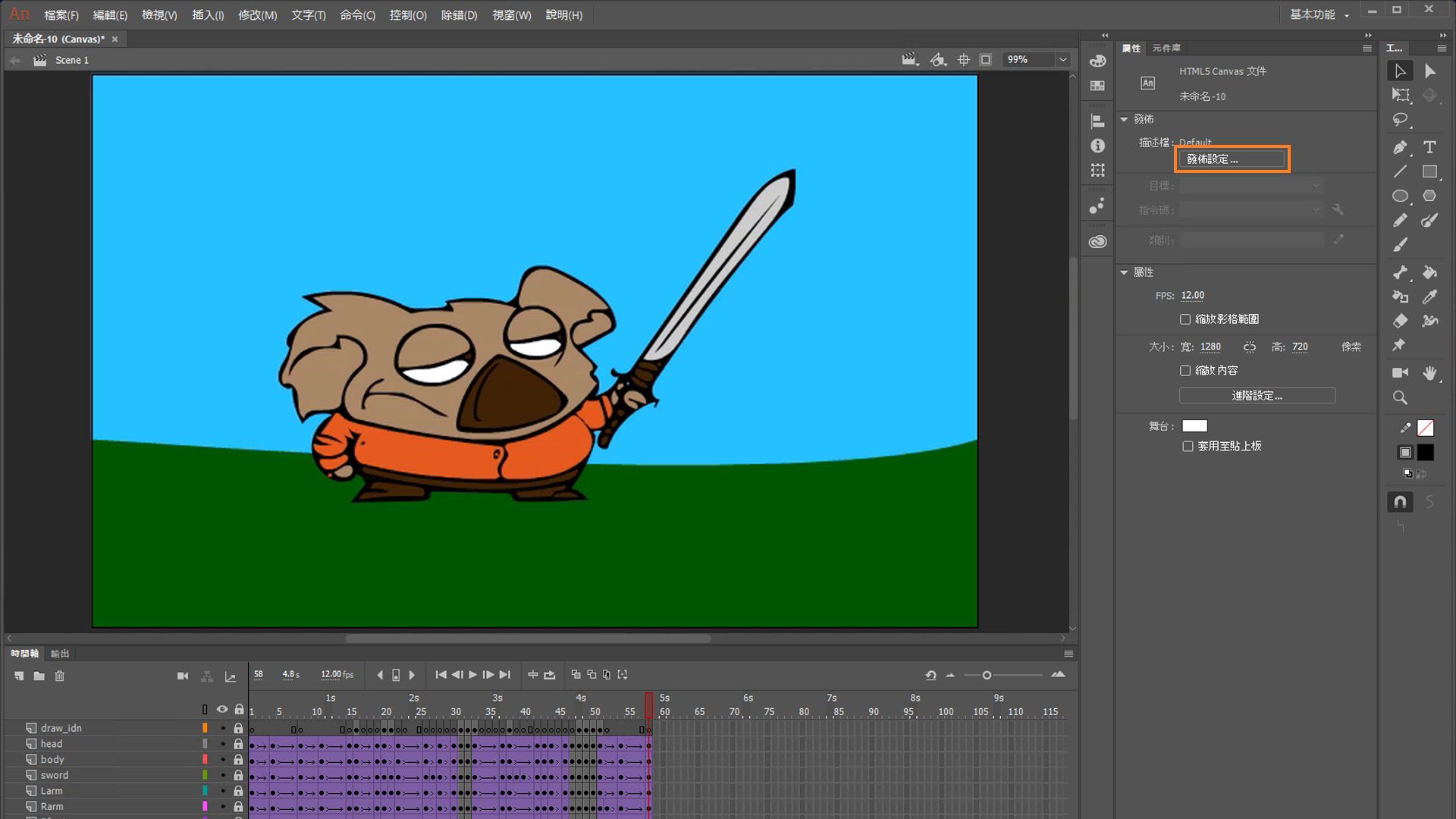Select the Text tool
Screen dimensions: 1456x819
[x=1429, y=147]
